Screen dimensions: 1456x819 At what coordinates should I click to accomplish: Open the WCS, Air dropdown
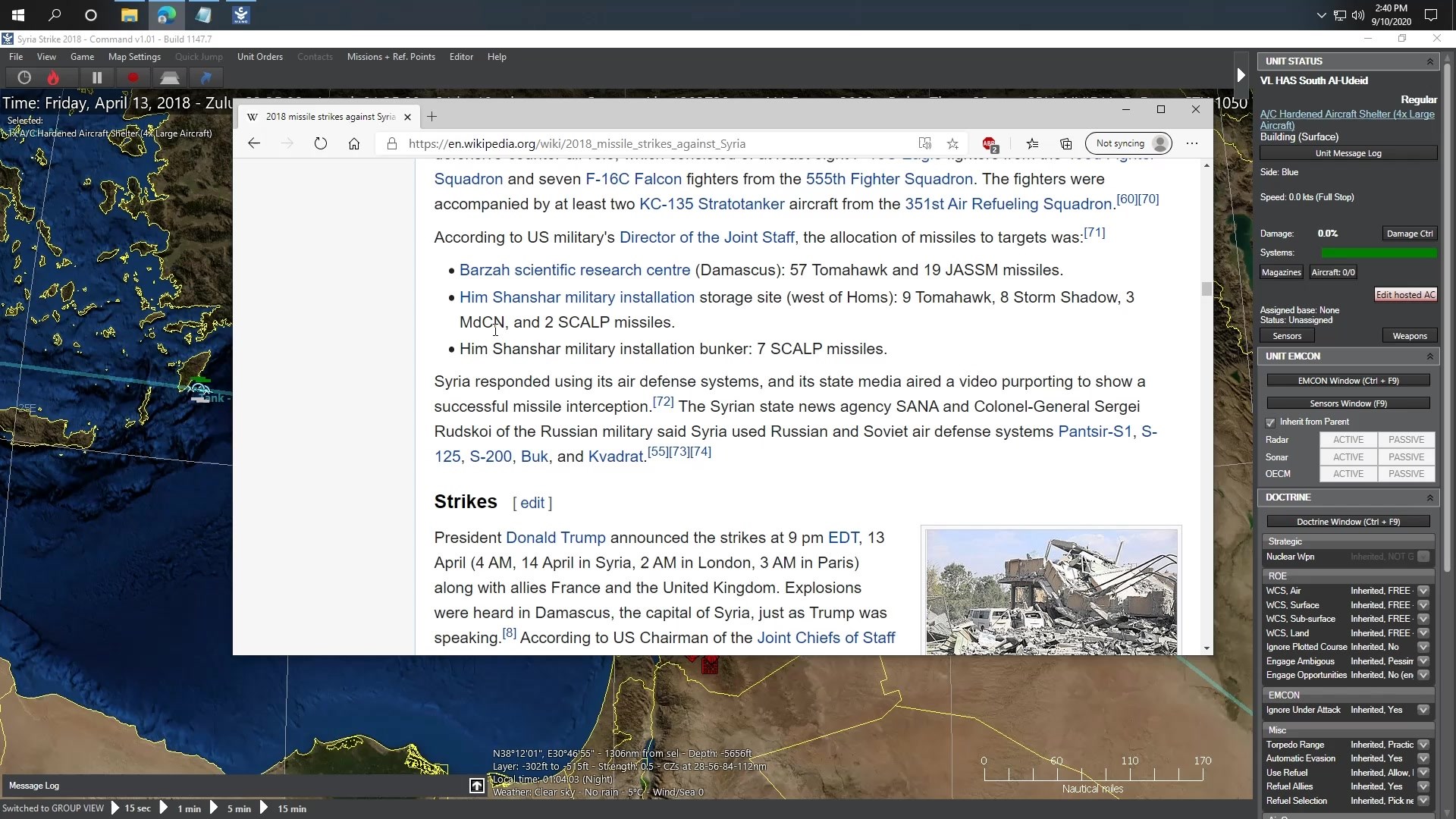pos(1423,591)
